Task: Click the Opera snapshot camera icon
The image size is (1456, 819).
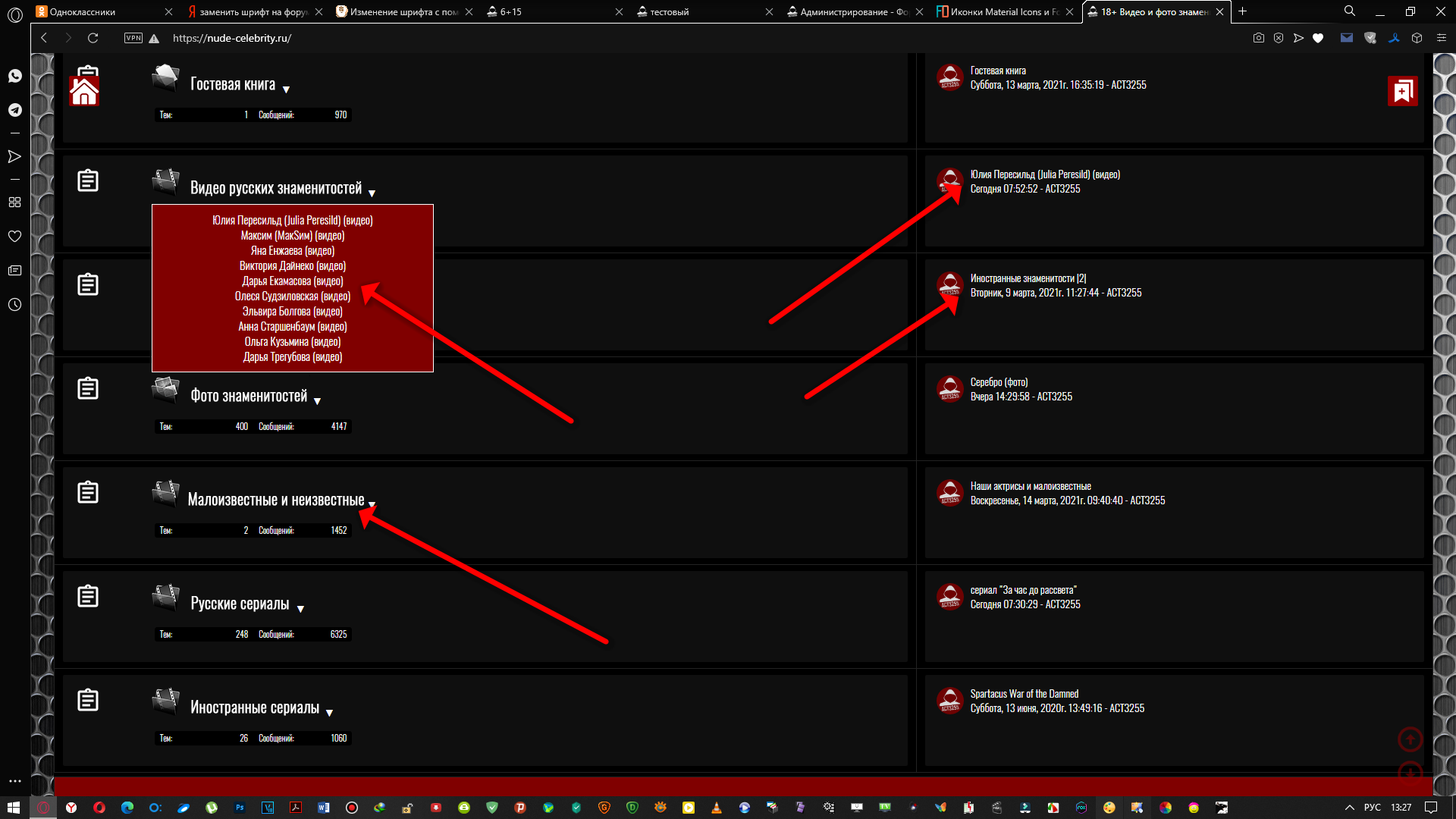Action: click(1258, 38)
